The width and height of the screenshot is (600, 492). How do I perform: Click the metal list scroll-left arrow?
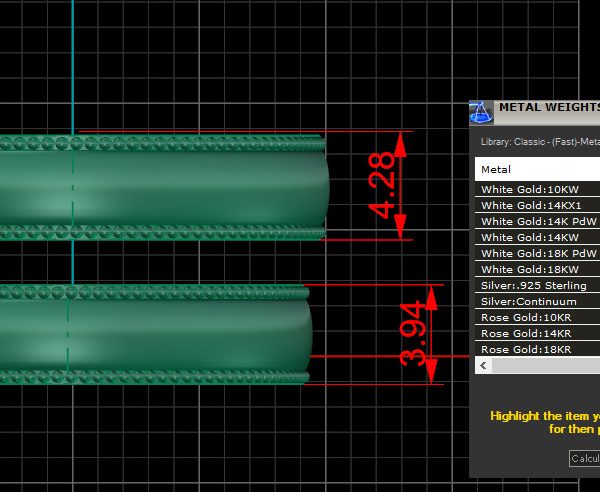click(x=484, y=366)
